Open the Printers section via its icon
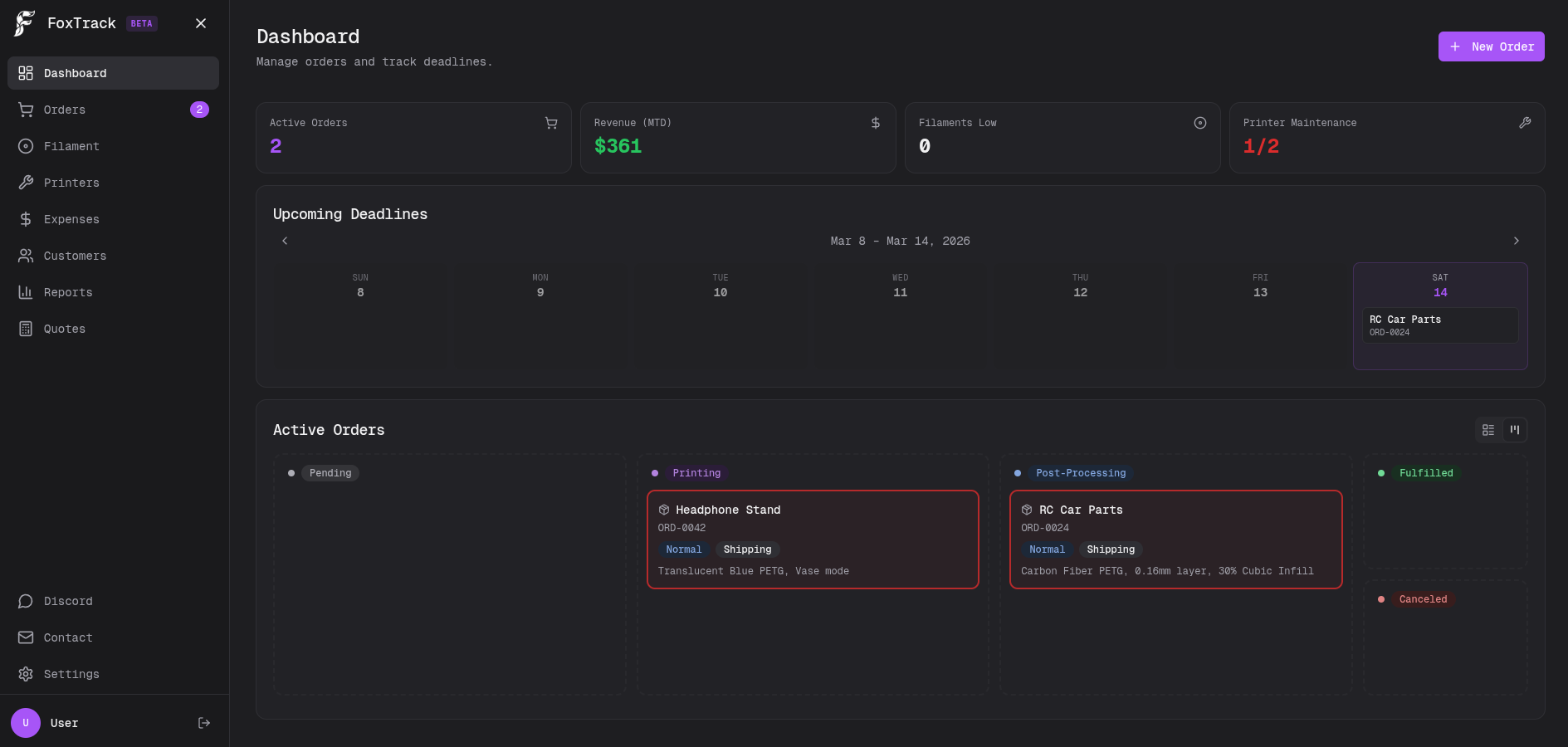 26,183
